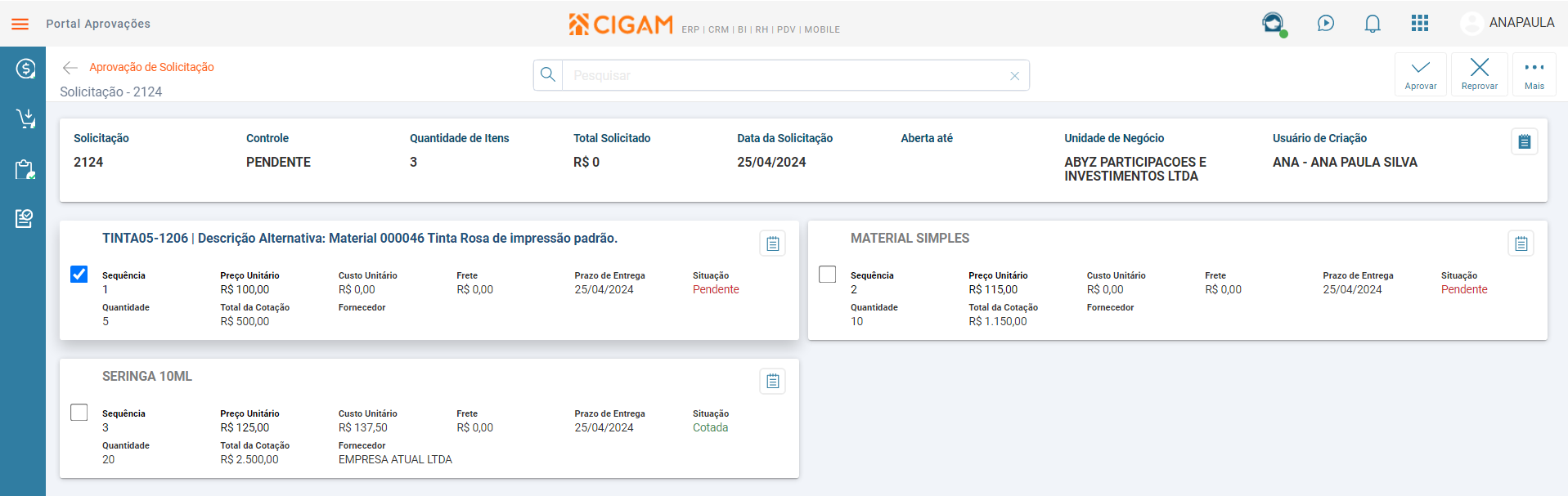Click PENDENTE control status value
The width and height of the screenshot is (1568, 496).
[278, 162]
